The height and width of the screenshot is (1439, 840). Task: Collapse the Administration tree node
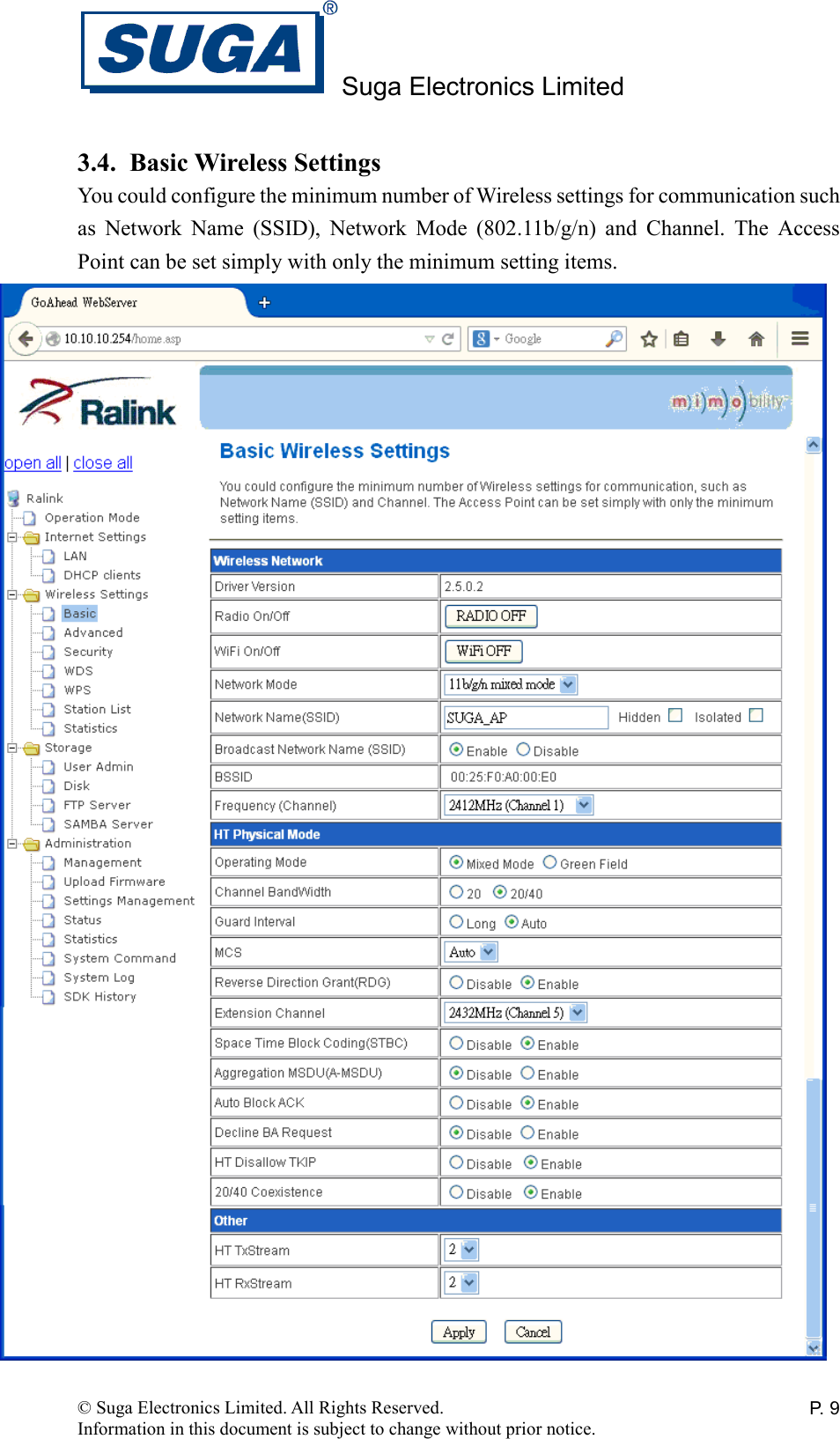tap(12, 845)
